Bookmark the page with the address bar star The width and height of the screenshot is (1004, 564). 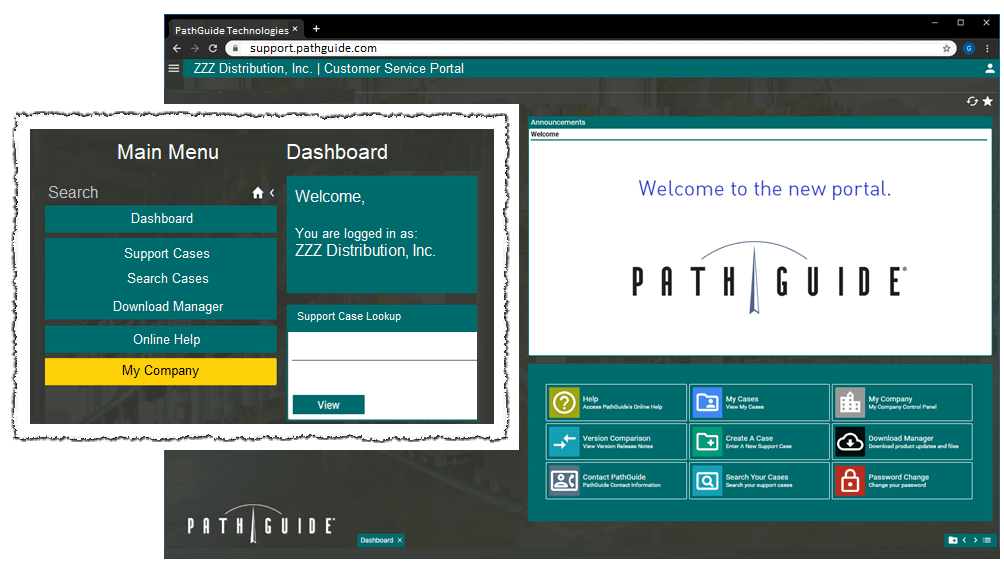click(x=946, y=48)
